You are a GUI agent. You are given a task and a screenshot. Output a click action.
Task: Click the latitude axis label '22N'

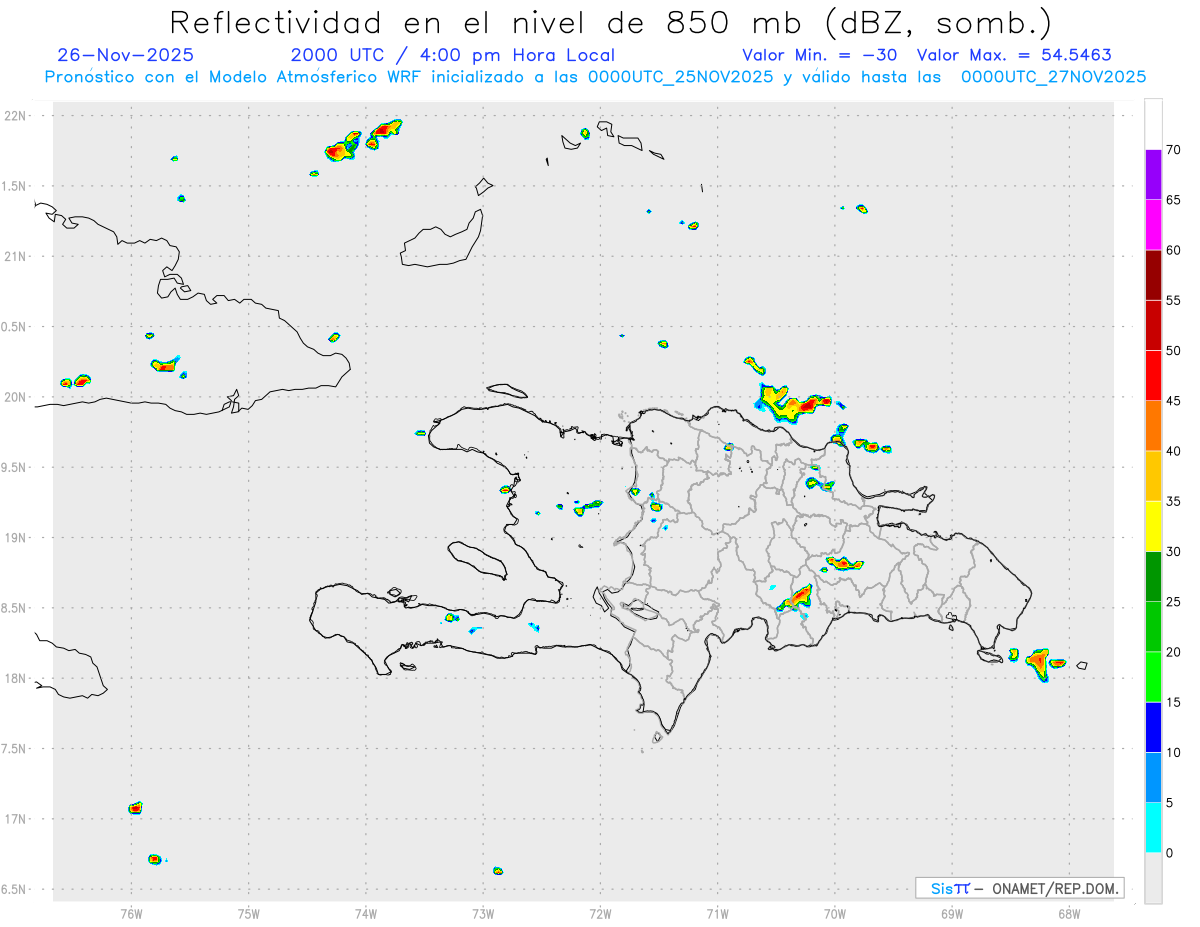click(17, 116)
